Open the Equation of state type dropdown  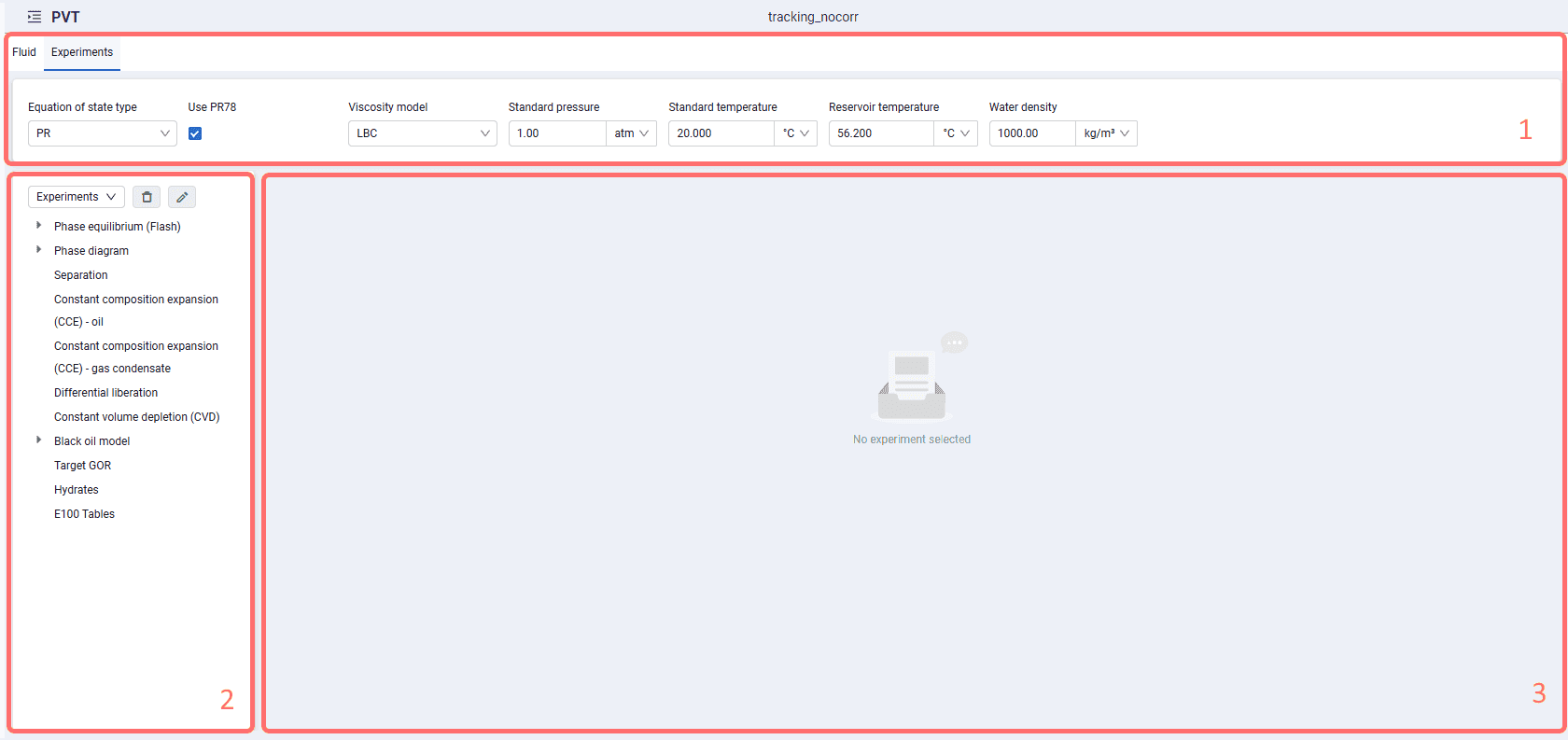[103, 133]
